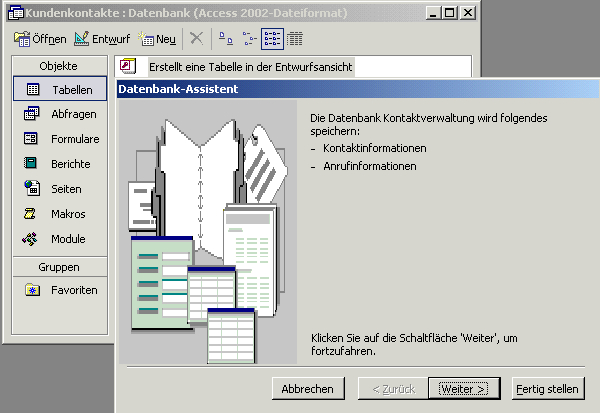Click the Formulare icon in sidebar

coord(31,138)
